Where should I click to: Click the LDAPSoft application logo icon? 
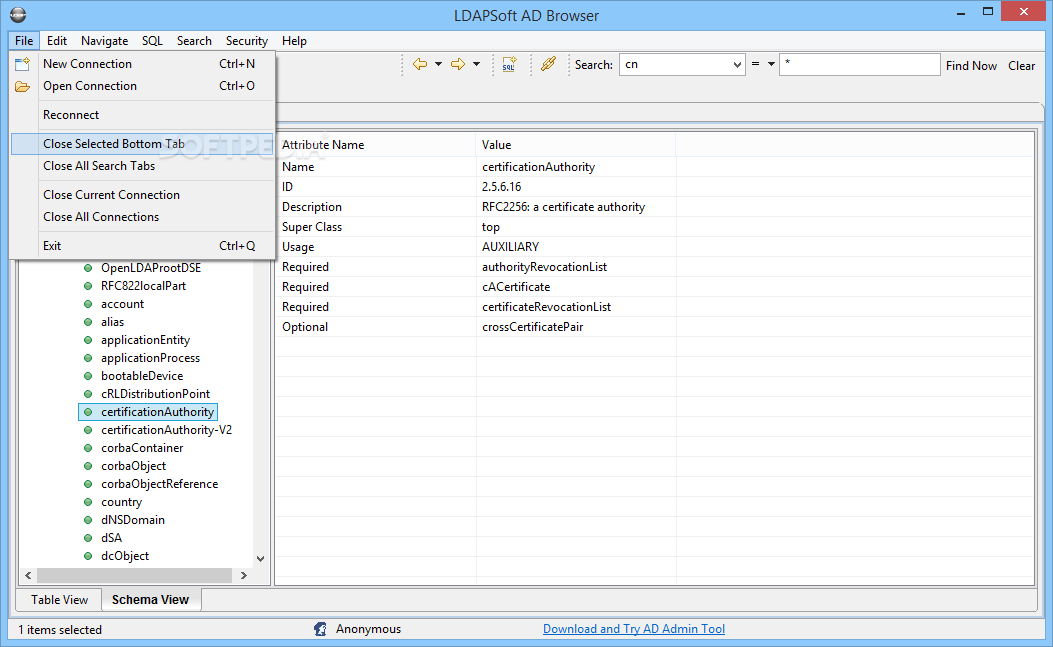click(x=18, y=14)
